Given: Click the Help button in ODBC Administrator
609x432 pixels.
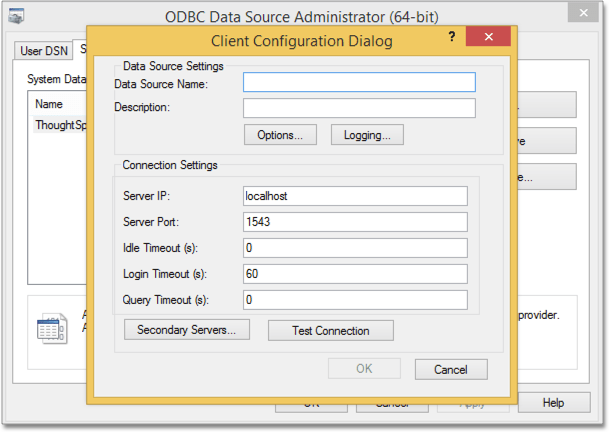Looking at the screenshot, I should tap(553, 402).
